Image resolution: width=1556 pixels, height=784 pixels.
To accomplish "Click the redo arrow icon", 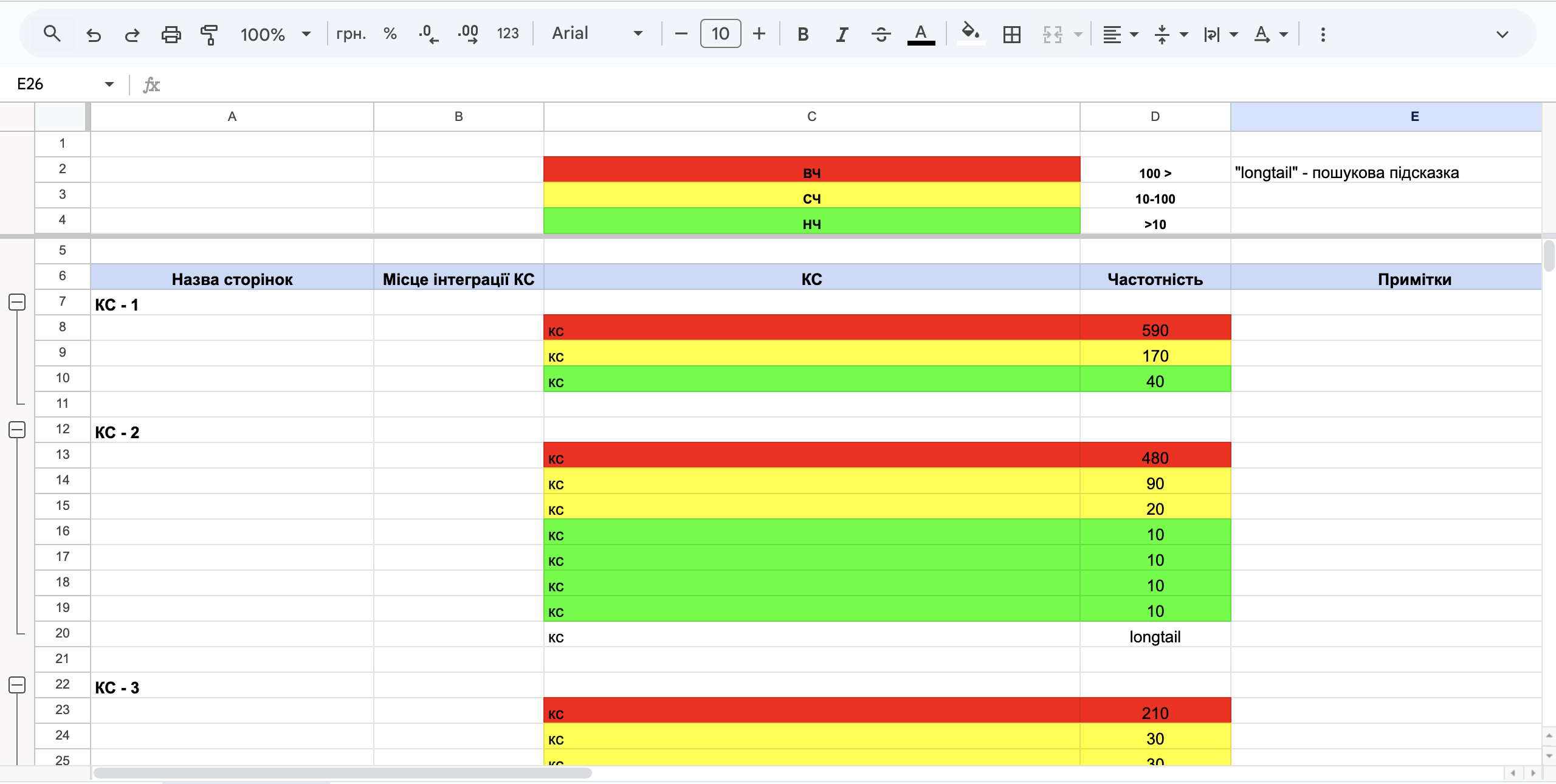I will [132, 34].
